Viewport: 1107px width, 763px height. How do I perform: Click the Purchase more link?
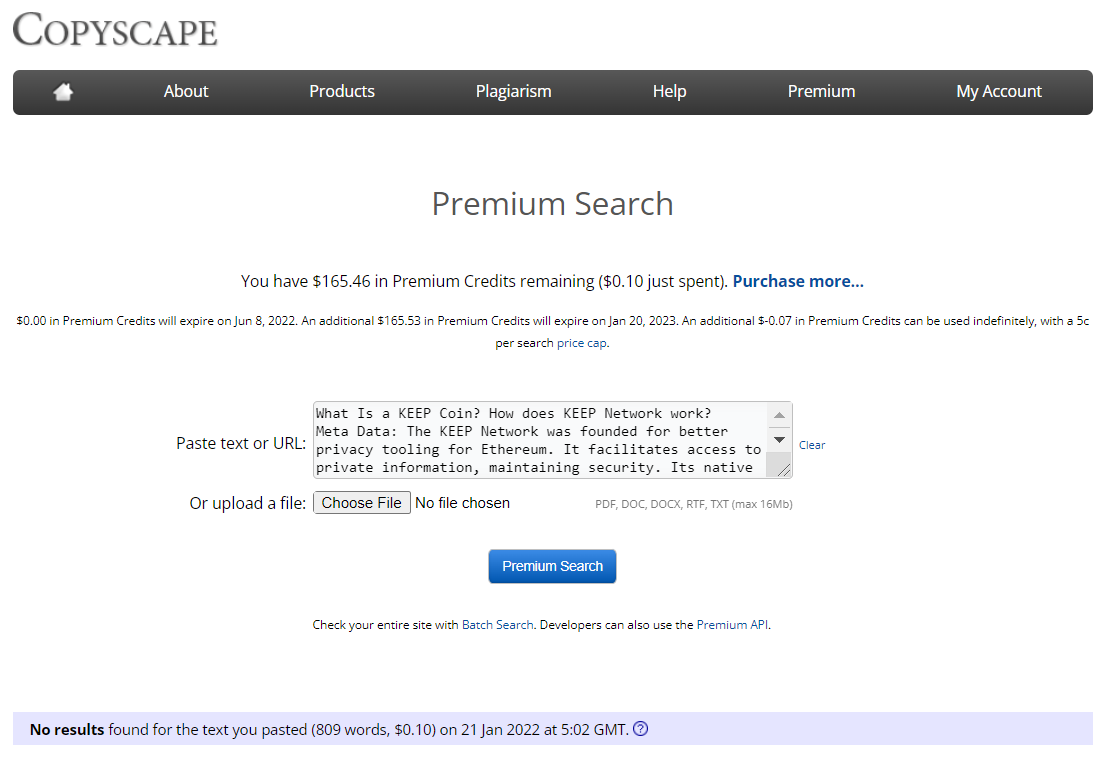798,282
